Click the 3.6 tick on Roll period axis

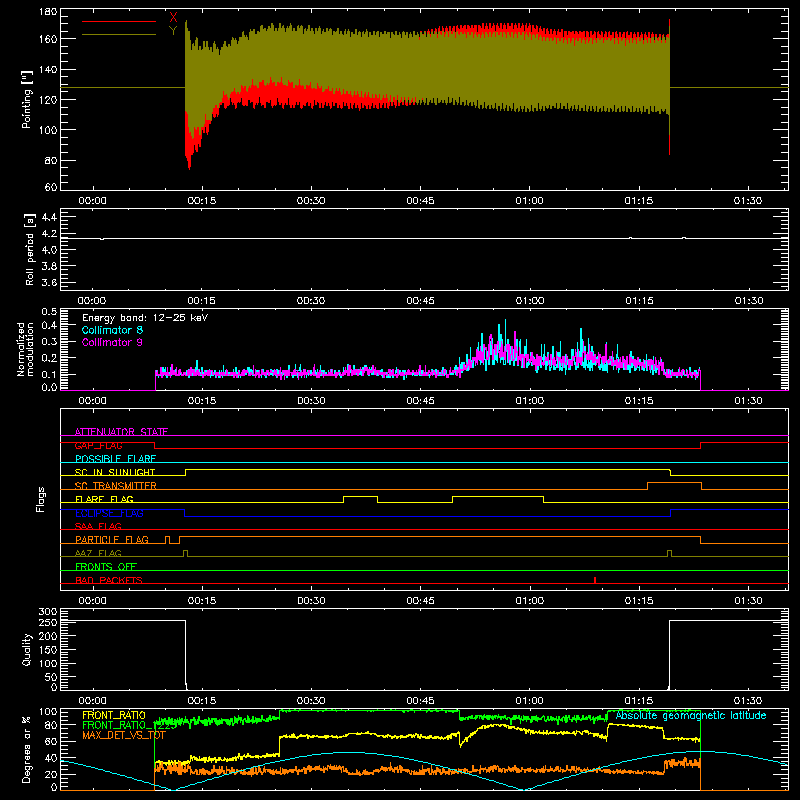[x=49, y=282]
